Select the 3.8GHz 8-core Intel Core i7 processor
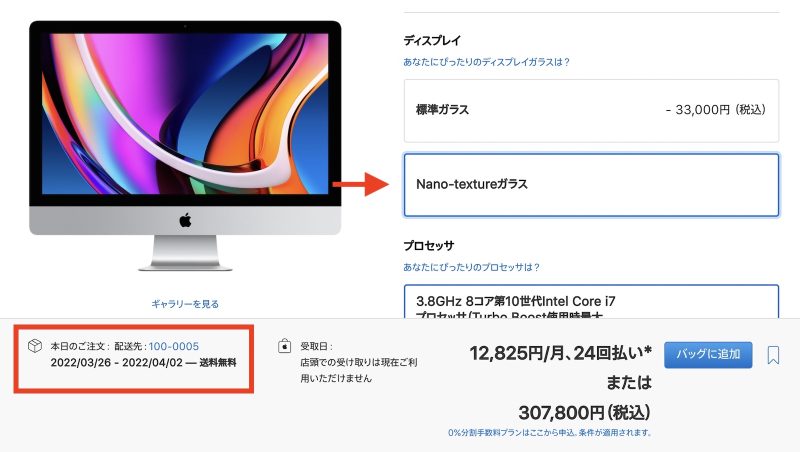 pos(591,302)
